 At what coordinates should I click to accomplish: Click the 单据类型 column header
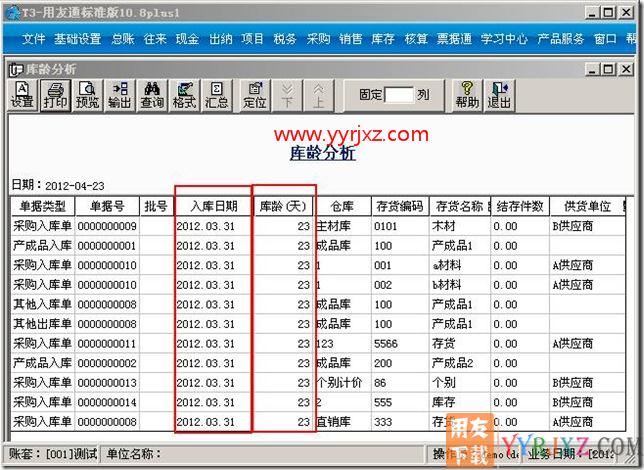pyautogui.click(x=43, y=206)
